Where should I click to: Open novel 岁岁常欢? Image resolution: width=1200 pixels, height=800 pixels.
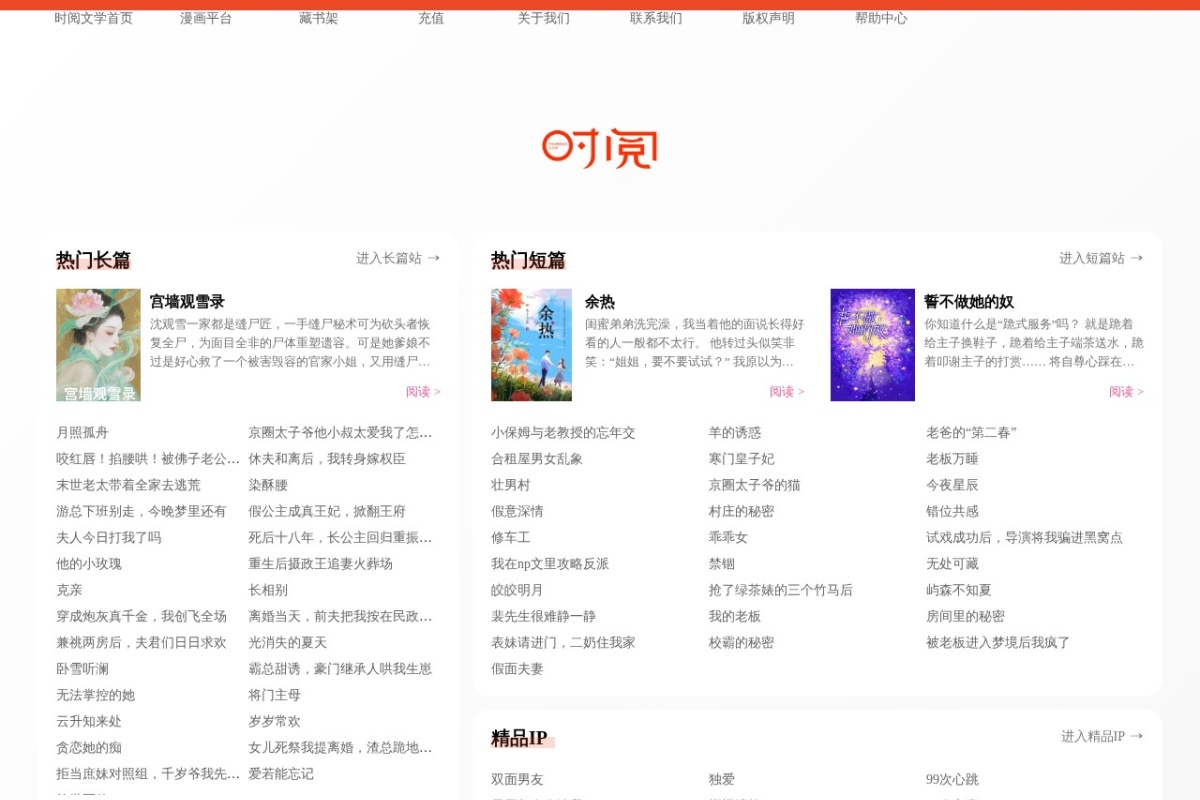pyautogui.click(x=274, y=721)
